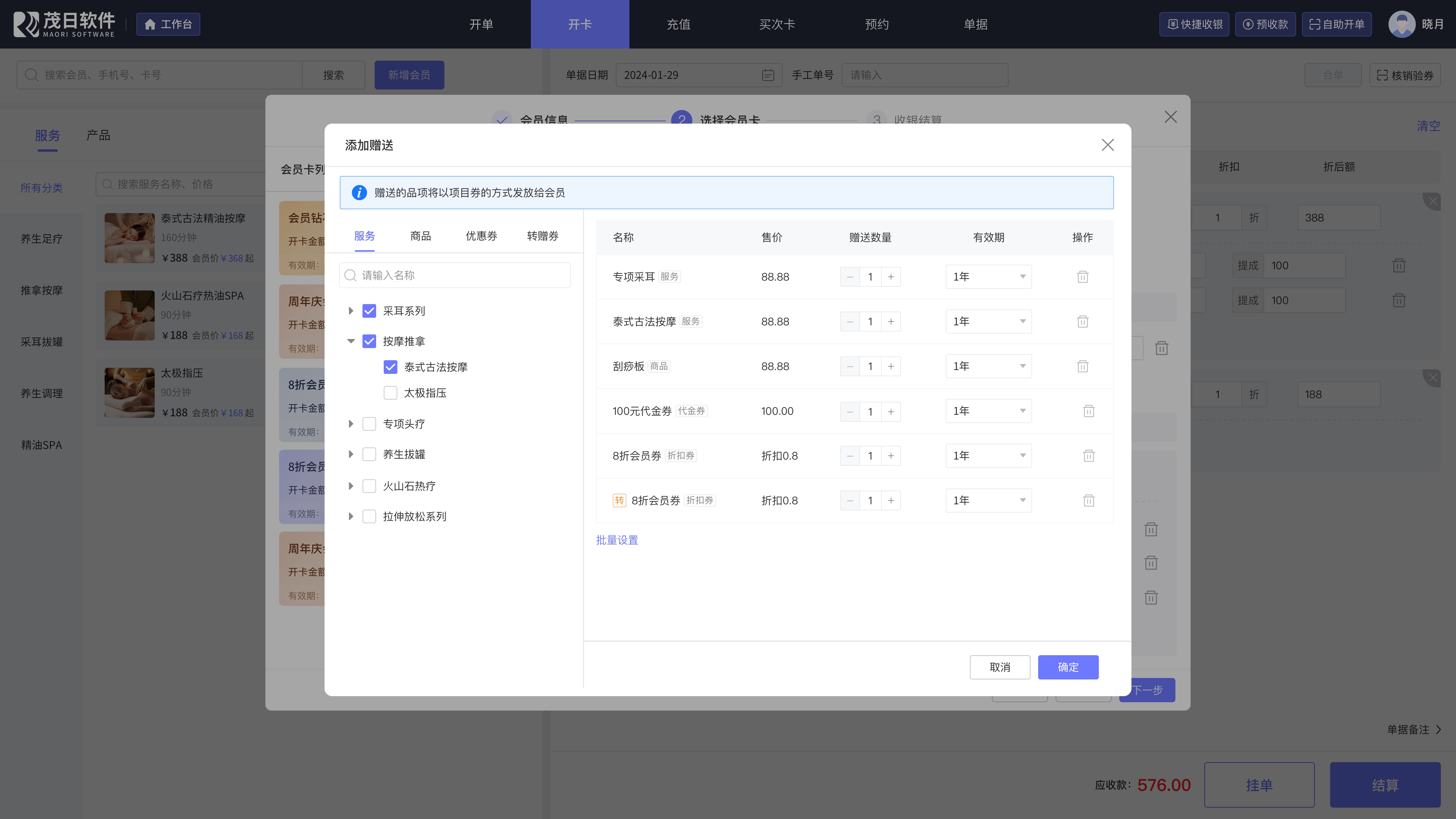The height and width of the screenshot is (819, 1456).
Task: Click the search icon in name field
Action: coord(350,275)
